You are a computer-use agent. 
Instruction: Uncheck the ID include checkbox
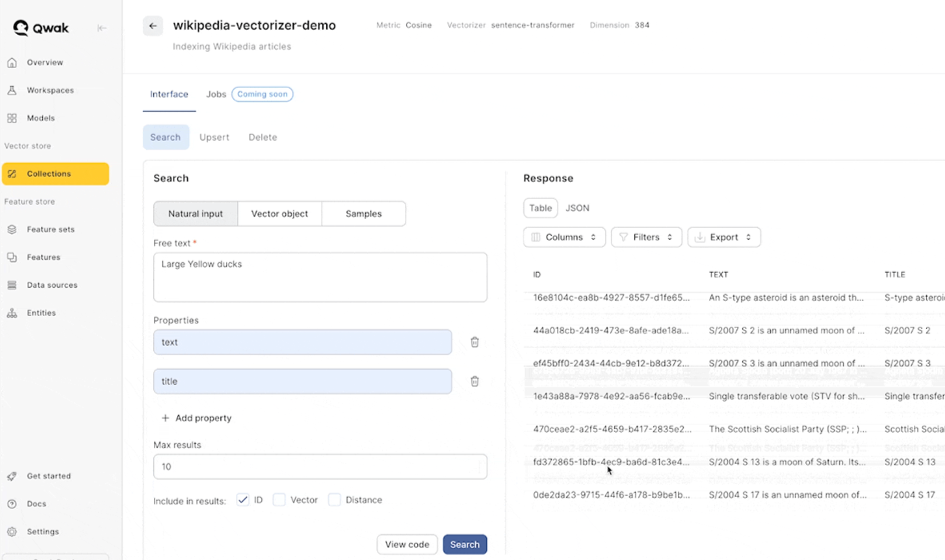pyautogui.click(x=243, y=500)
